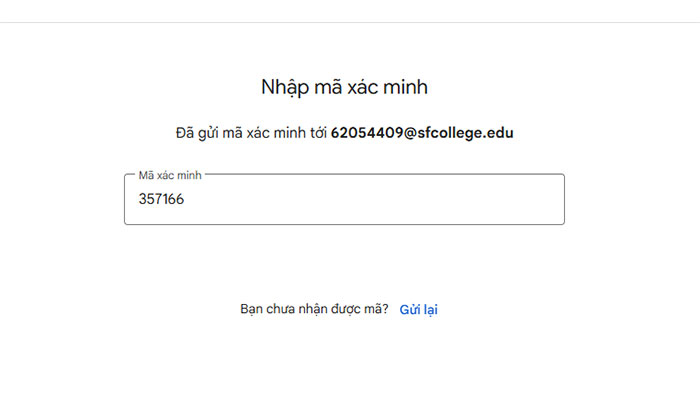Place cursor right after 357166
This screenshot has width=700, height=406.
[186, 199]
